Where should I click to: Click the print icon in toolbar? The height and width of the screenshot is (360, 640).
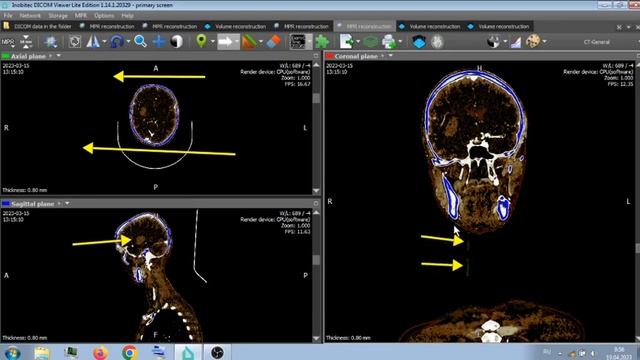click(x=389, y=42)
